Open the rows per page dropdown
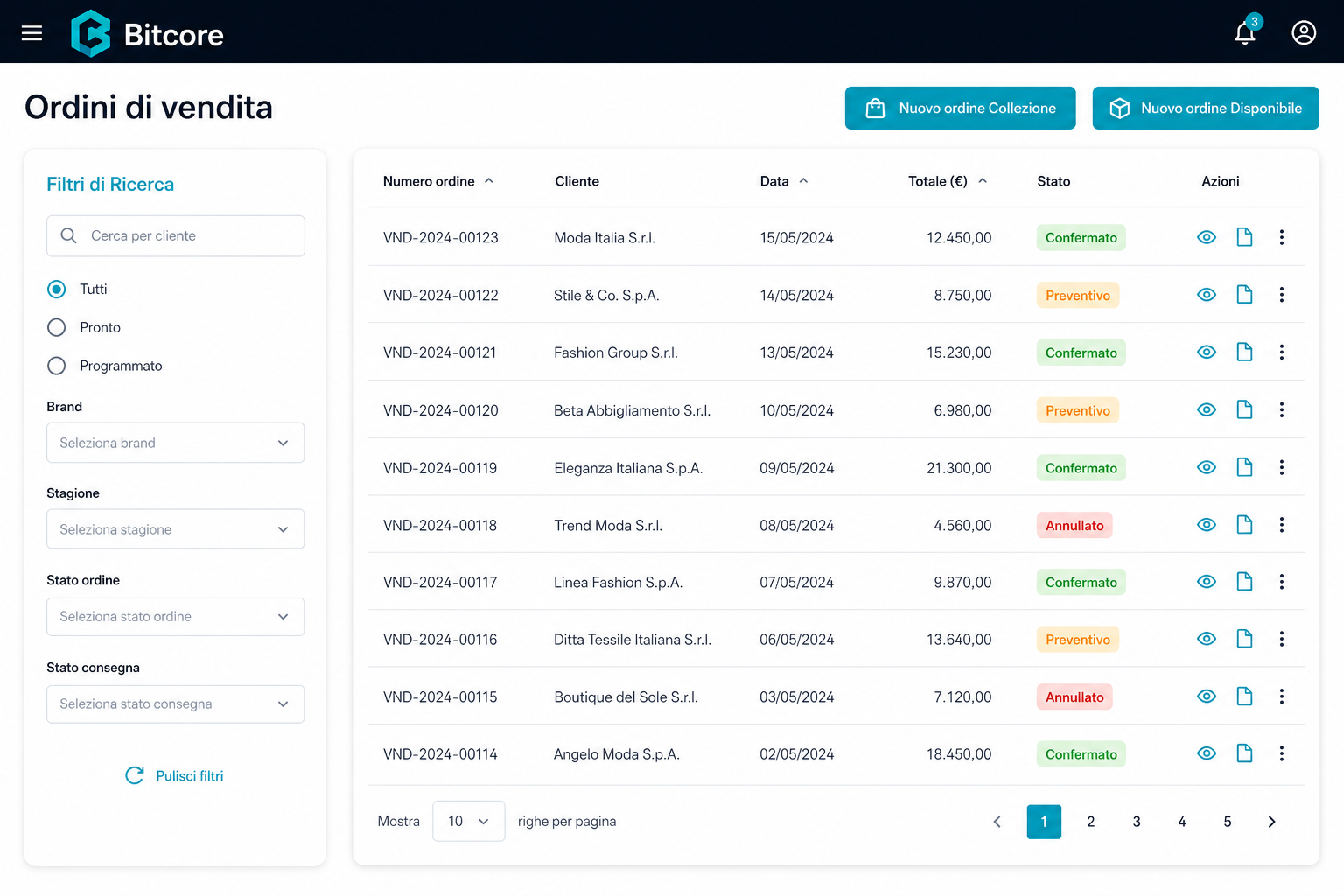Image resolution: width=1344 pixels, height=896 pixels. coord(468,821)
